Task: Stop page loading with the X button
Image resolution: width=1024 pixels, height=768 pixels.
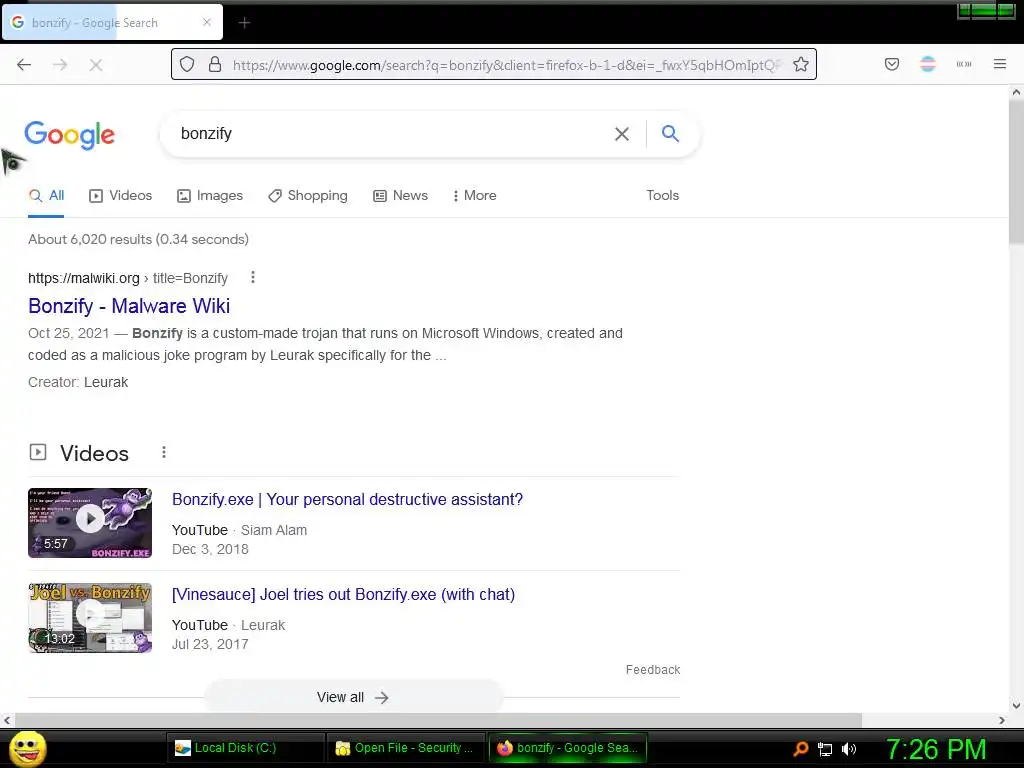Action: tap(96, 65)
